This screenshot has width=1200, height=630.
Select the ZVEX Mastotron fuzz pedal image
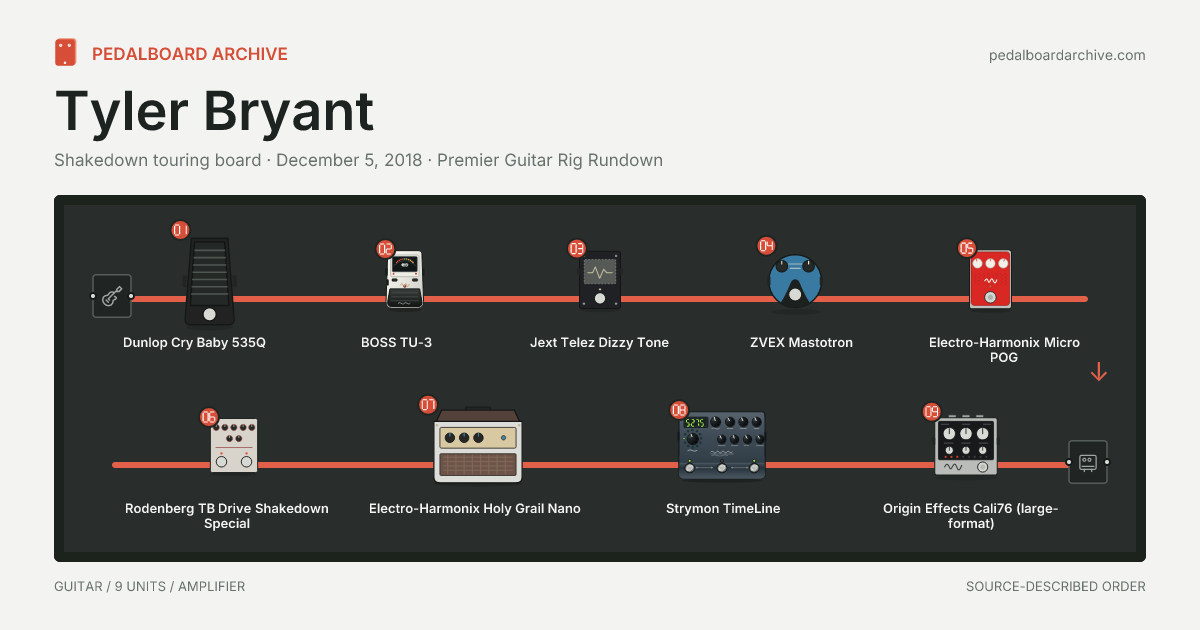point(795,281)
